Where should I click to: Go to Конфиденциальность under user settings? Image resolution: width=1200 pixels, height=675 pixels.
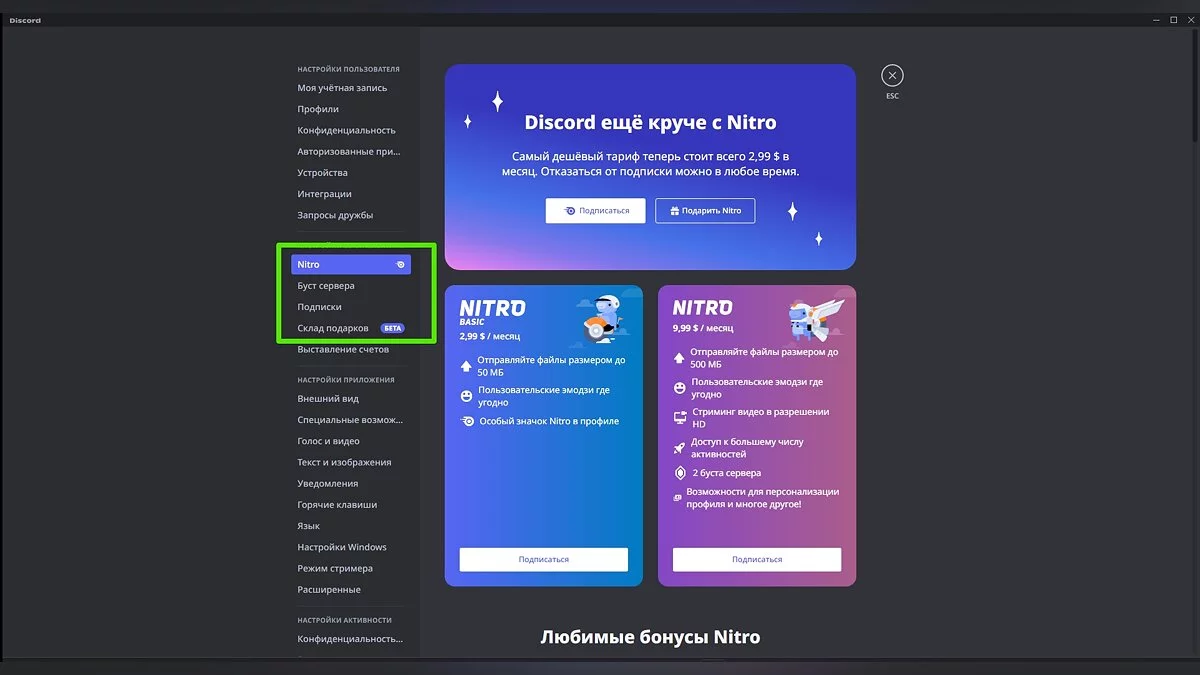click(x=346, y=130)
